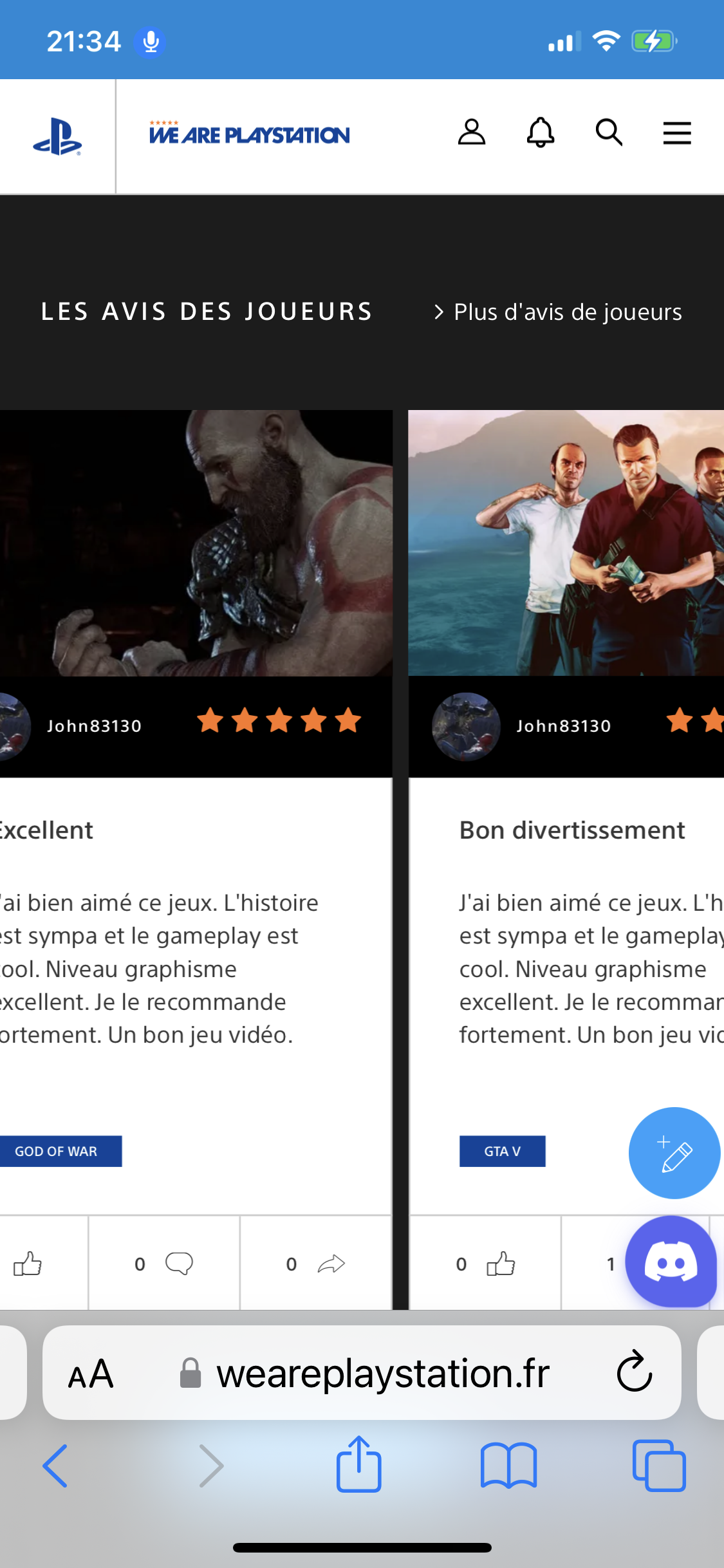This screenshot has height=1568, width=724.
Task: Like the God of War review
Action: pyautogui.click(x=28, y=1264)
